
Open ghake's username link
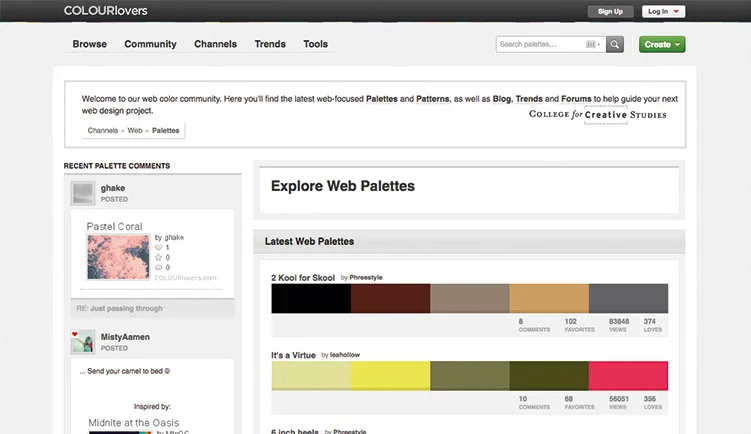(x=113, y=188)
